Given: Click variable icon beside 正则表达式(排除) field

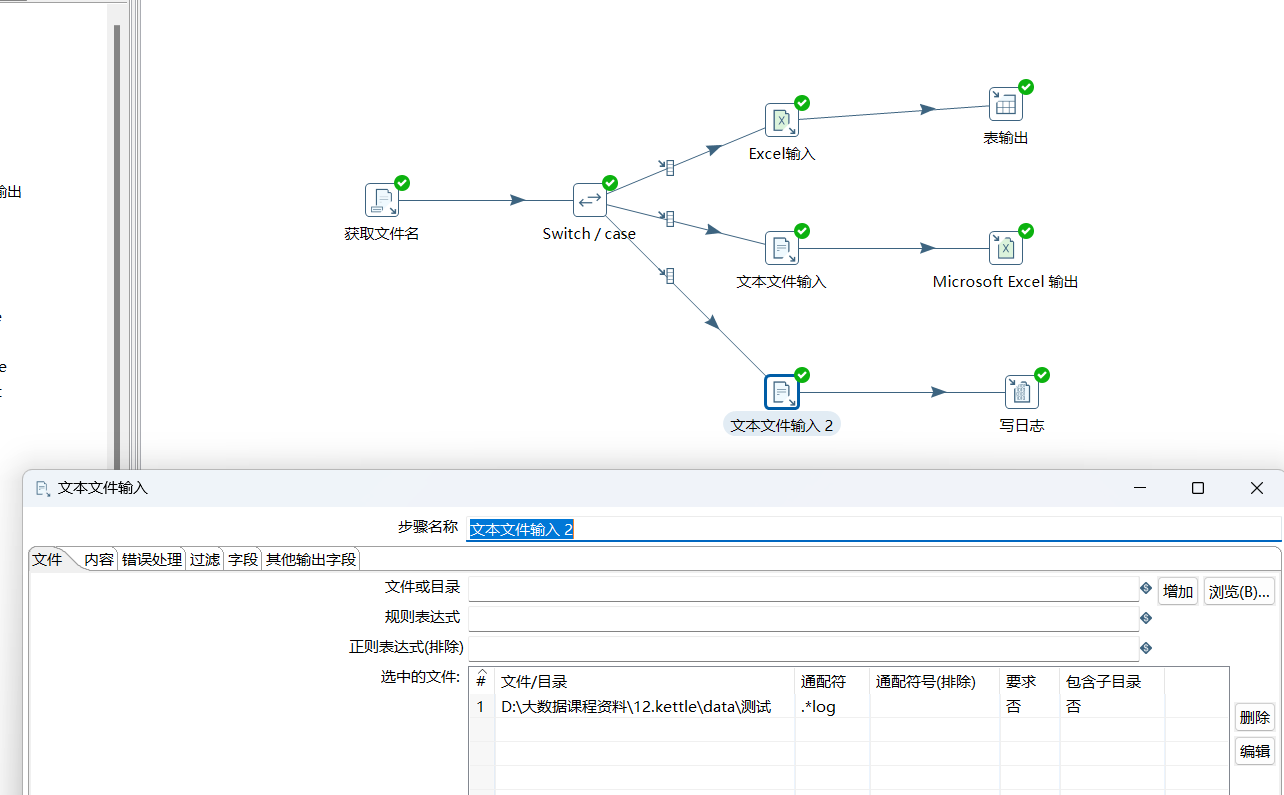Looking at the screenshot, I should [x=1146, y=648].
